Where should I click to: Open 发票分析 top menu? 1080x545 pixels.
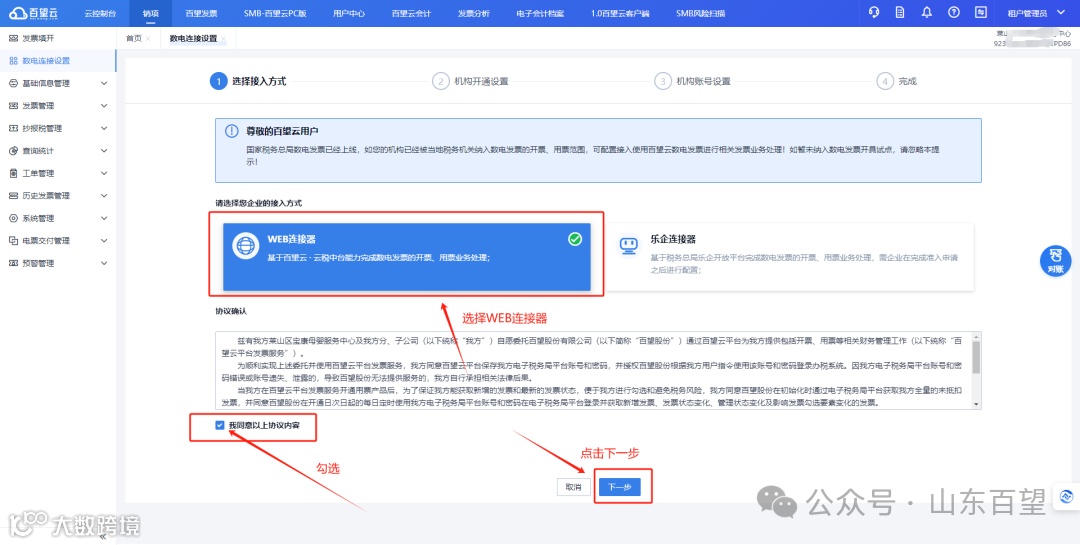pos(474,13)
